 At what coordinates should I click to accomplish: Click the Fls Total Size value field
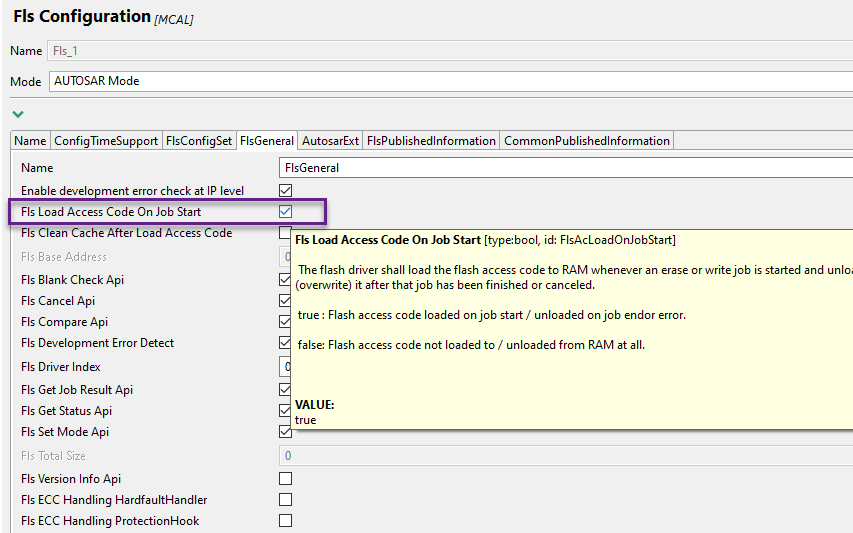pos(566,456)
